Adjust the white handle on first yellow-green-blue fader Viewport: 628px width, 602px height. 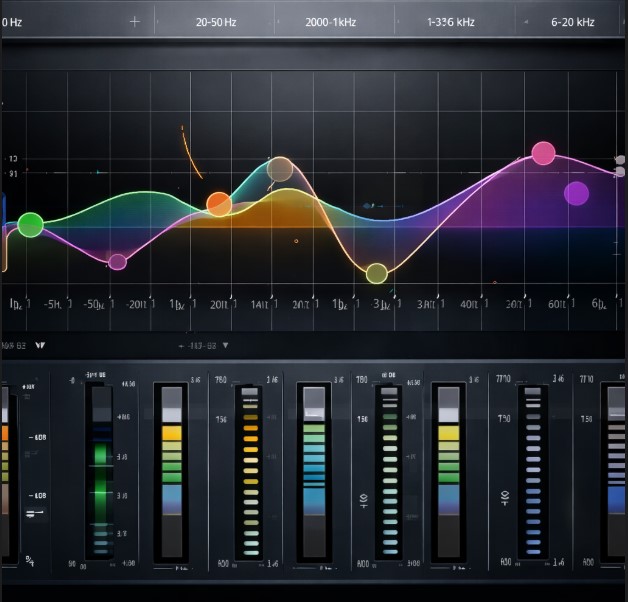[172, 415]
